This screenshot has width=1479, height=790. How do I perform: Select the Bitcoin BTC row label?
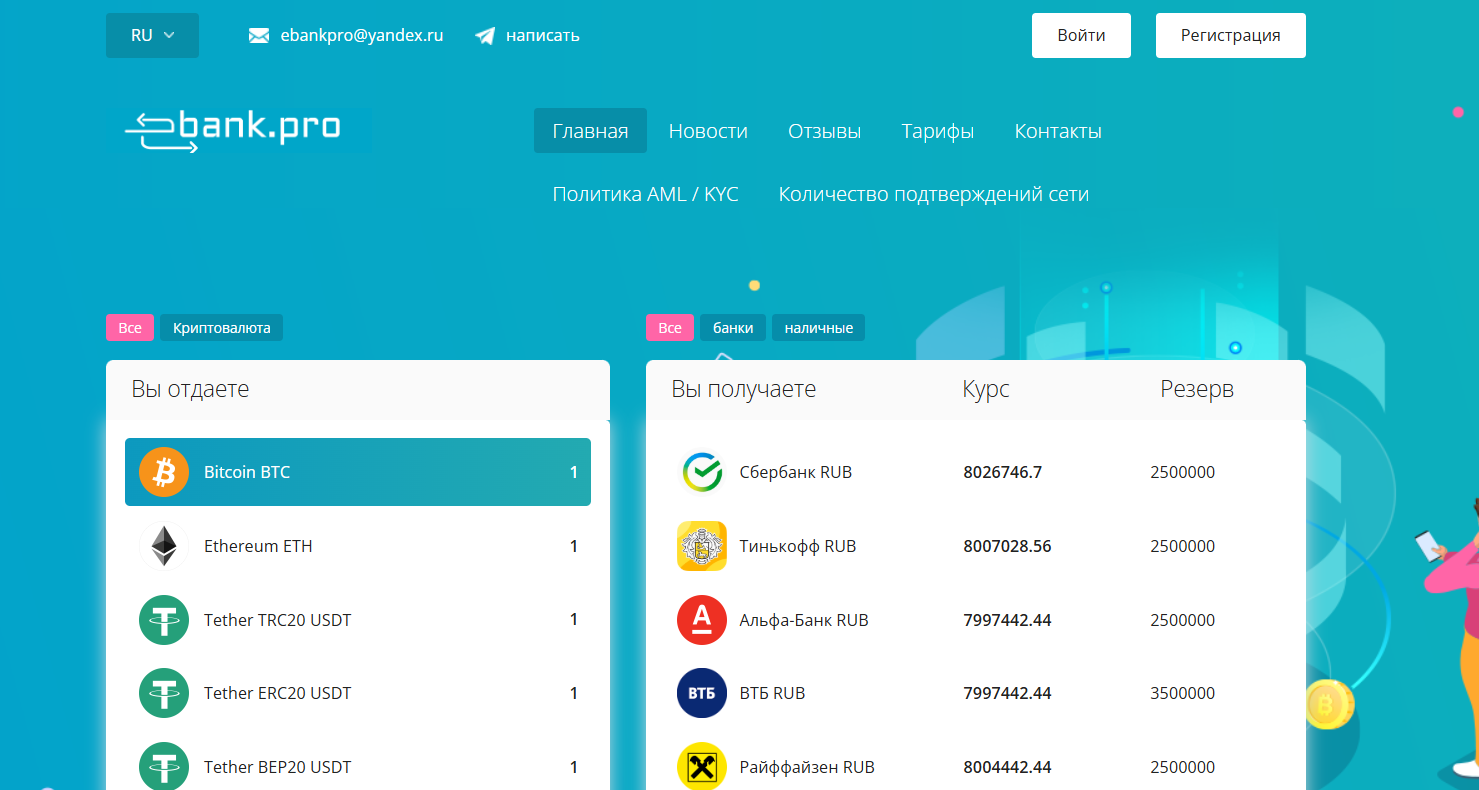pyautogui.click(x=247, y=472)
